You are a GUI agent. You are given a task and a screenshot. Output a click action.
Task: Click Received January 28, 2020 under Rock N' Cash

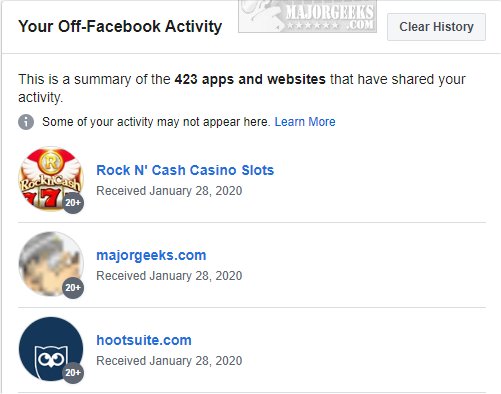pyautogui.click(x=169, y=191)
